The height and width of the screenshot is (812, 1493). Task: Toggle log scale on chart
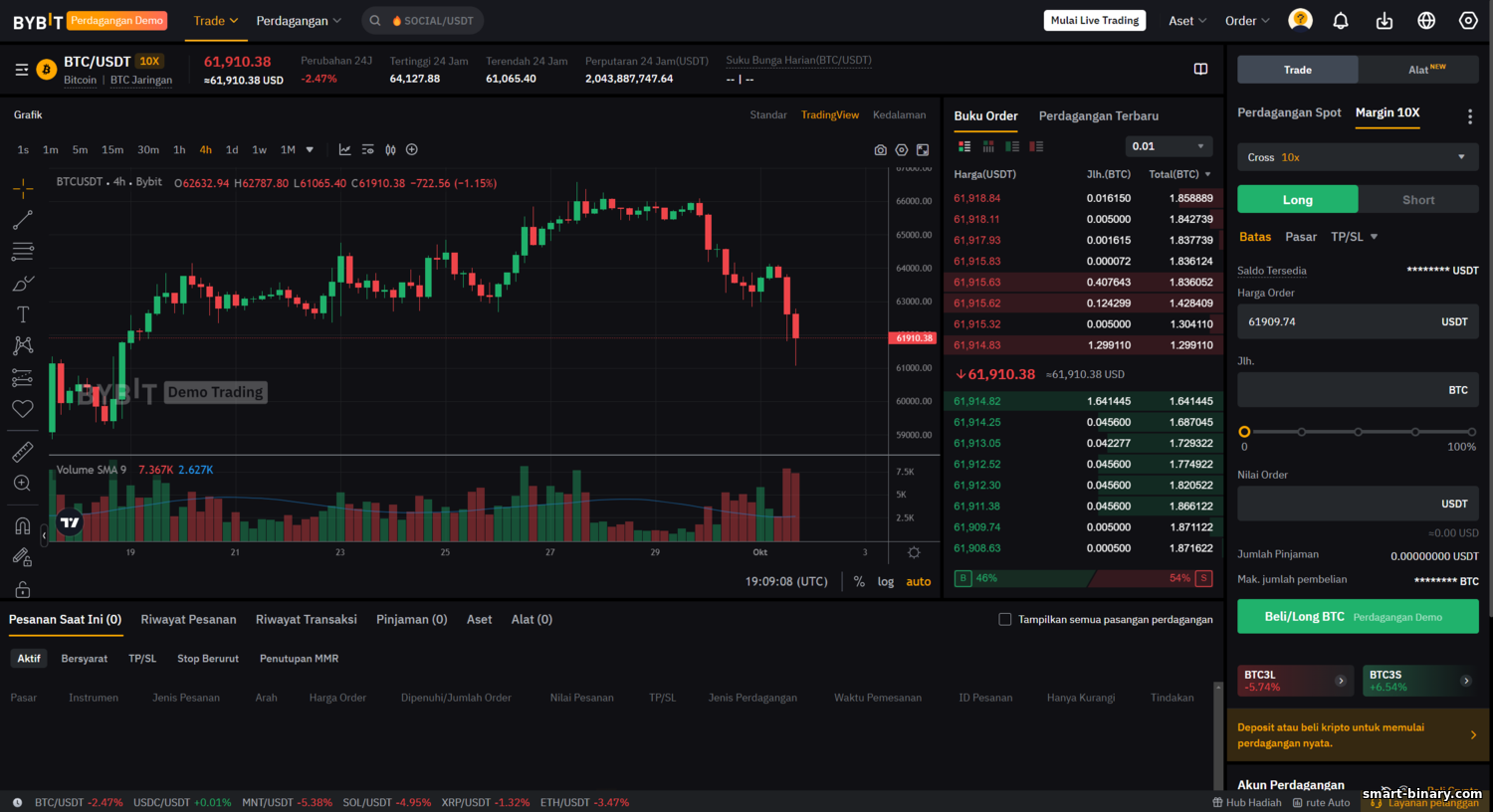tap(886, 581)
